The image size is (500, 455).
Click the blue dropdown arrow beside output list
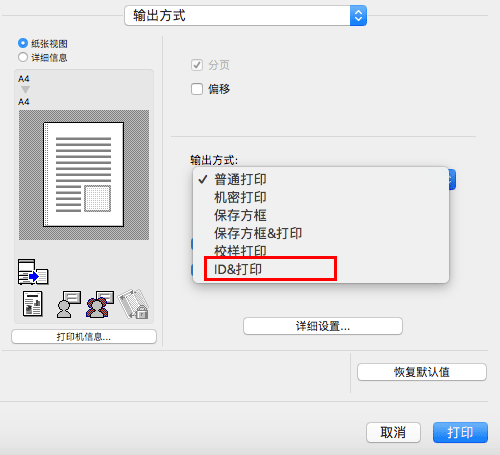click(x=452, y=179)
